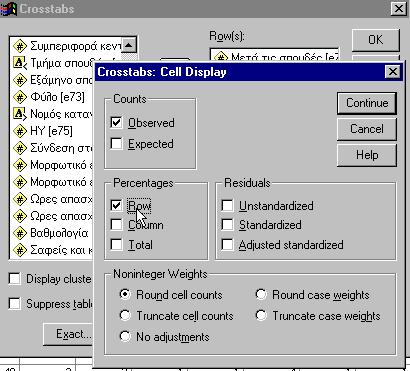
Task: Close the Crosstabs window
Action: click(399, 9)
